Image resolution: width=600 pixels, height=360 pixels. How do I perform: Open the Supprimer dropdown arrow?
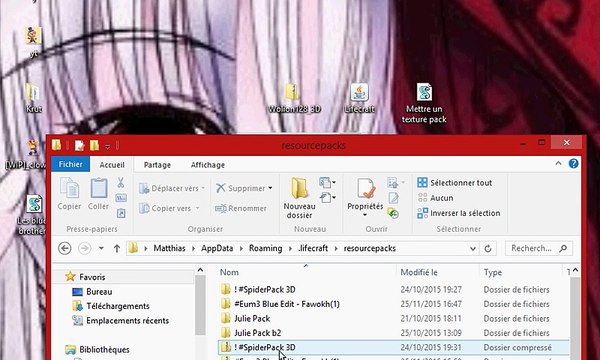270,188
